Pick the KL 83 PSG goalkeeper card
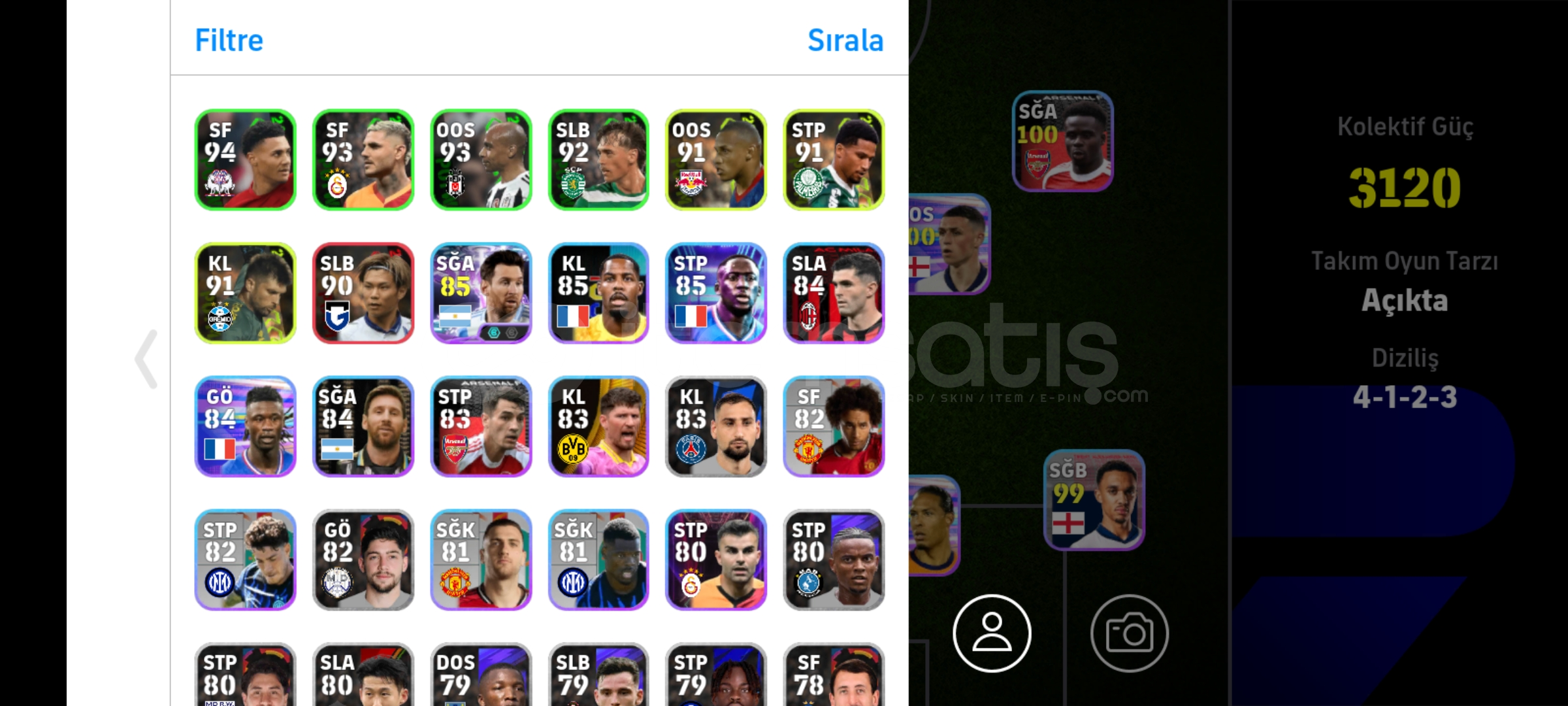The height and width of the screenshot is (706, 1568). coord(716,426)
